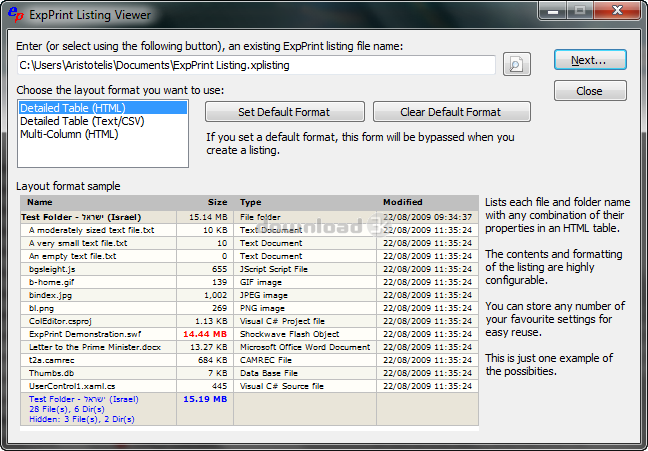Click 'ExpPrint Demonstration.swf' file name
This screenshot has height=451, width=648.
click(85, 334)
